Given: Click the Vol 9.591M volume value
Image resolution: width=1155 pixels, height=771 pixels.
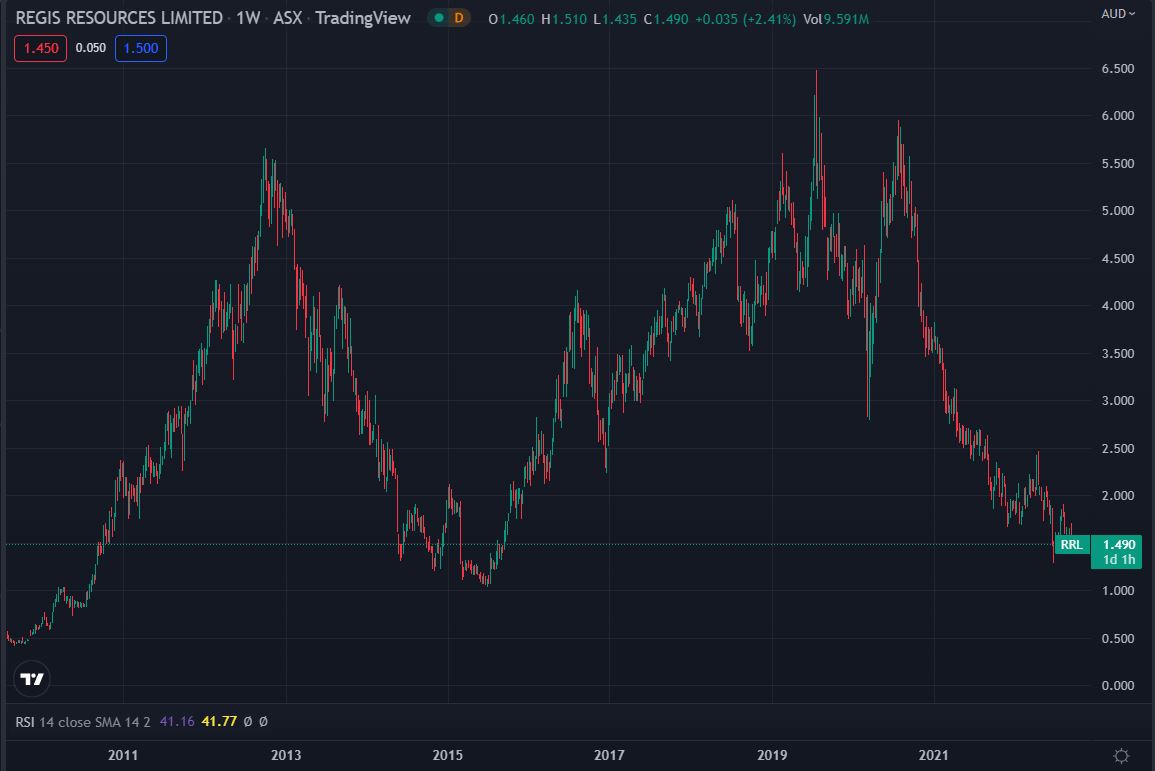Looking at the screenshot, I should pyautogui.click(x=836, y=19).
